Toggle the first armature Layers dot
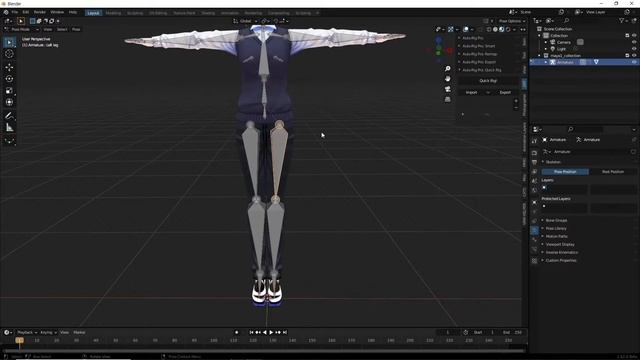 point(544,188)
